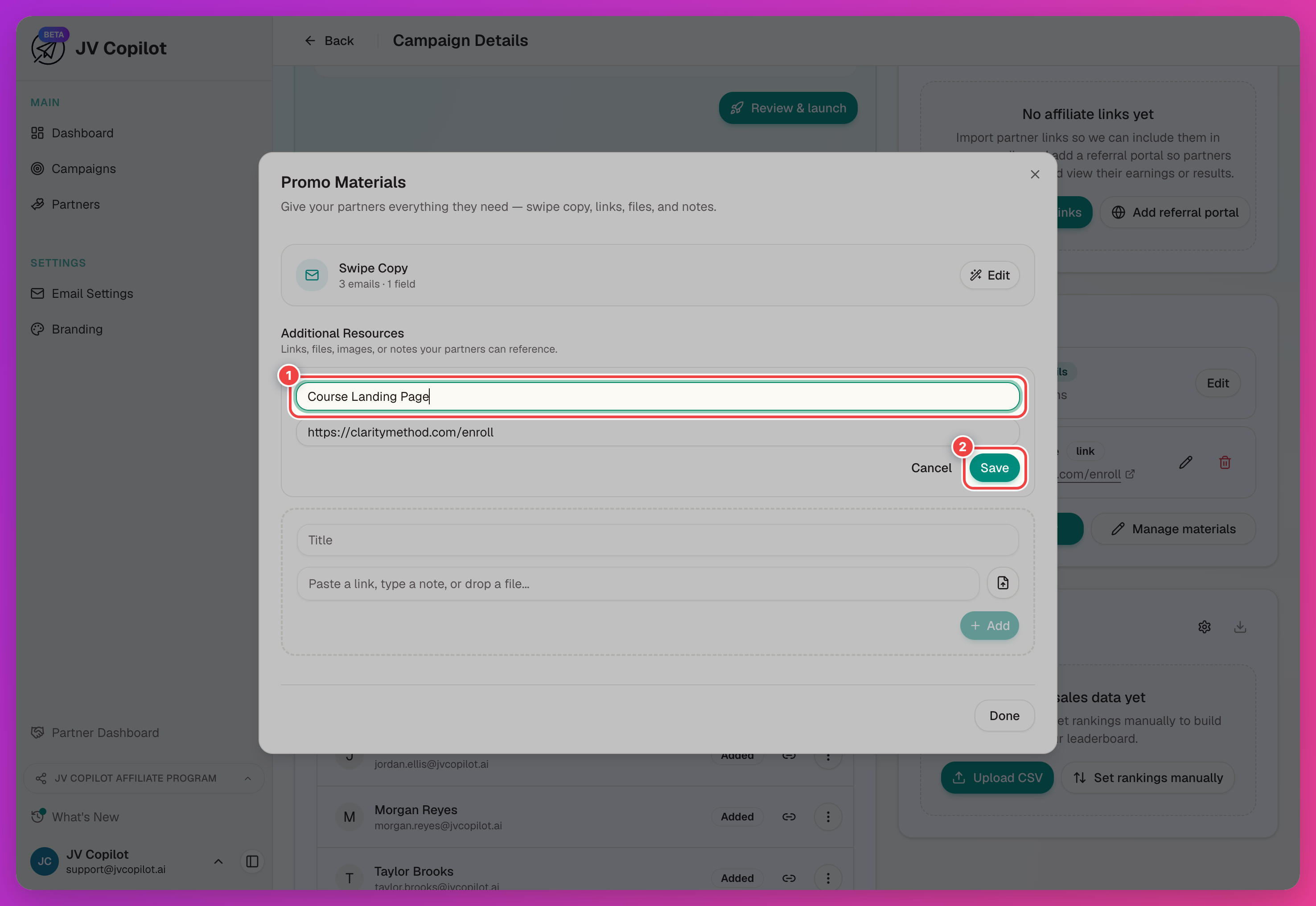This screenshot has width=1316, height=906.
Task: Click Edit in the background materials card
Action: coord(1217,383)
